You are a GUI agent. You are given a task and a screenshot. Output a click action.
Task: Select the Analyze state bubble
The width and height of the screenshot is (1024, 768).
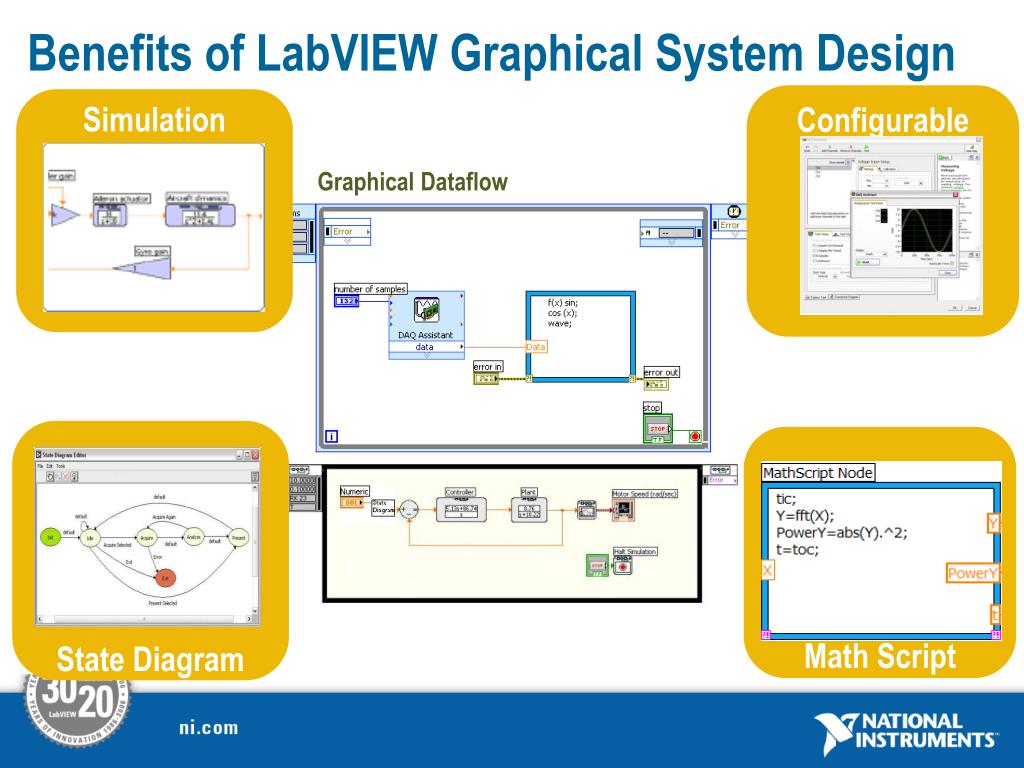pyautogui.click(x=194, y=537)
